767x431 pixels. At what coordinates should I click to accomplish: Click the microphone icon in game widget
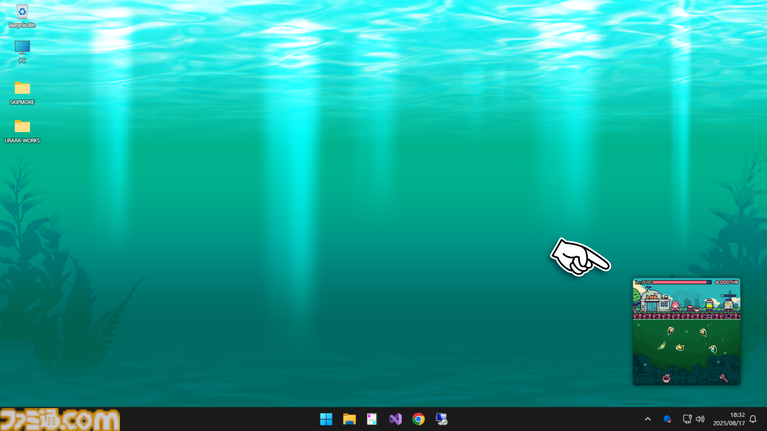click(x=723, y=378)
